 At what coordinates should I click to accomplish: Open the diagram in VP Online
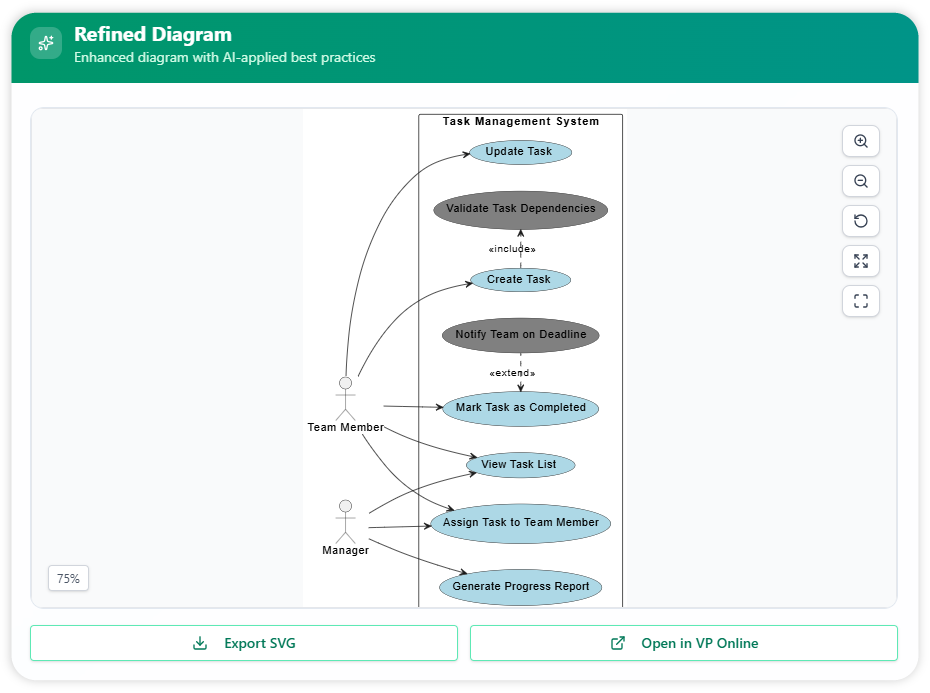pos(684,643)
